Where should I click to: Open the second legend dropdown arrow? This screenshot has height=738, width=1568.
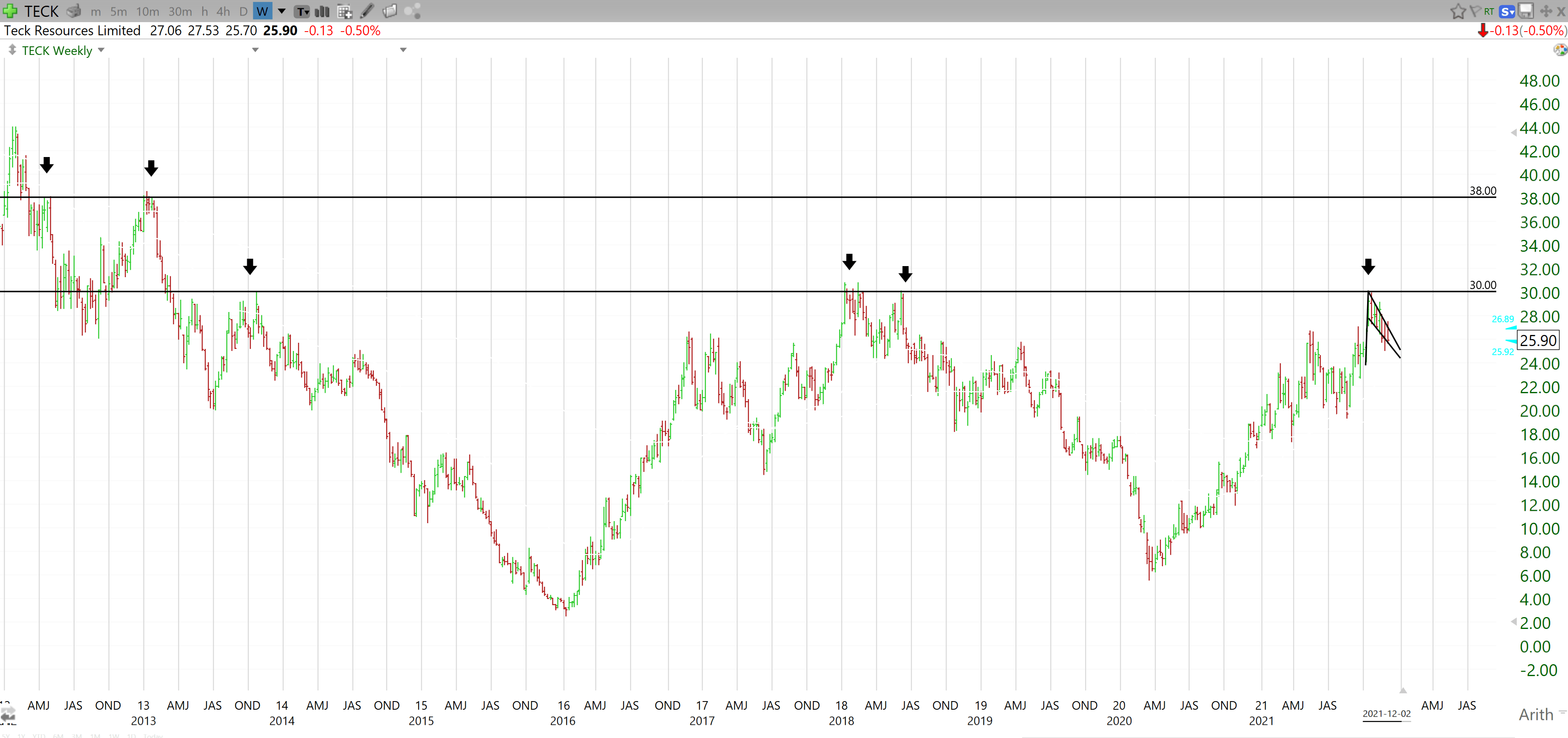point(256,50)
